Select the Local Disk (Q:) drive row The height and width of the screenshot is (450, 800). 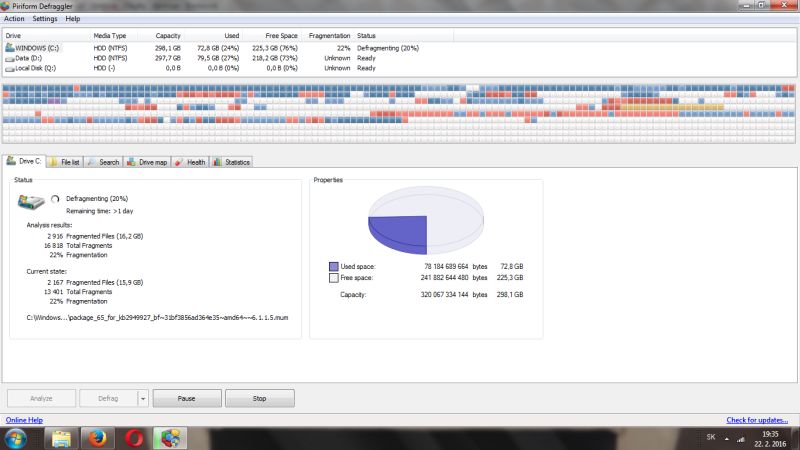pyautogui.click(x=229, y=68)
